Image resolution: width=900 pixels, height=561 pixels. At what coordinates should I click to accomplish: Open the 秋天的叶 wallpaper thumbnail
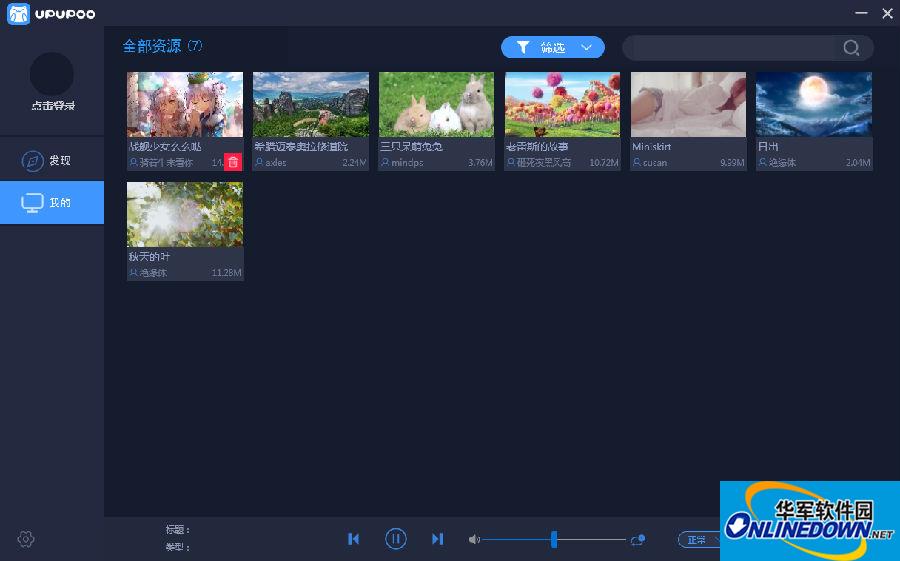click(x=185, y=214)
